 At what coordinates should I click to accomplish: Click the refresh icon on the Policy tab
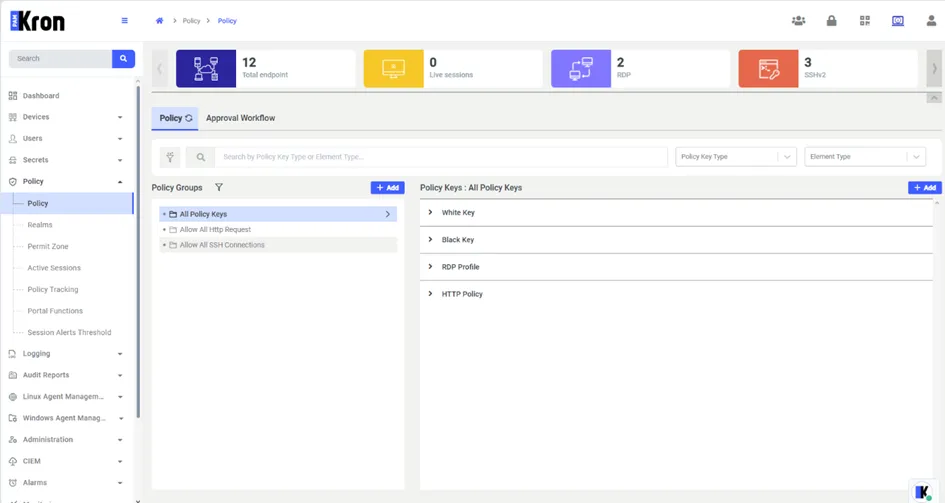point(189,118)
